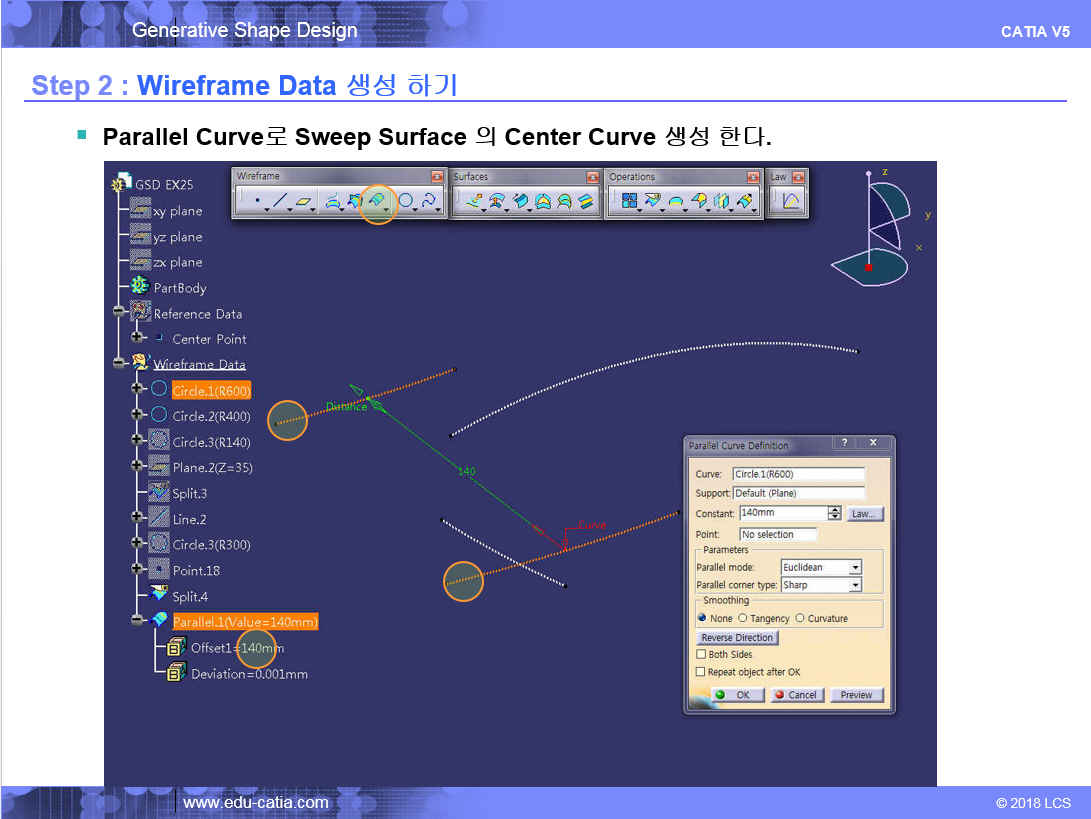Expand the Circle.2(R400) tree node
Image resolution: width=1091 pixels, height=819 pixels.
(137, 416)
